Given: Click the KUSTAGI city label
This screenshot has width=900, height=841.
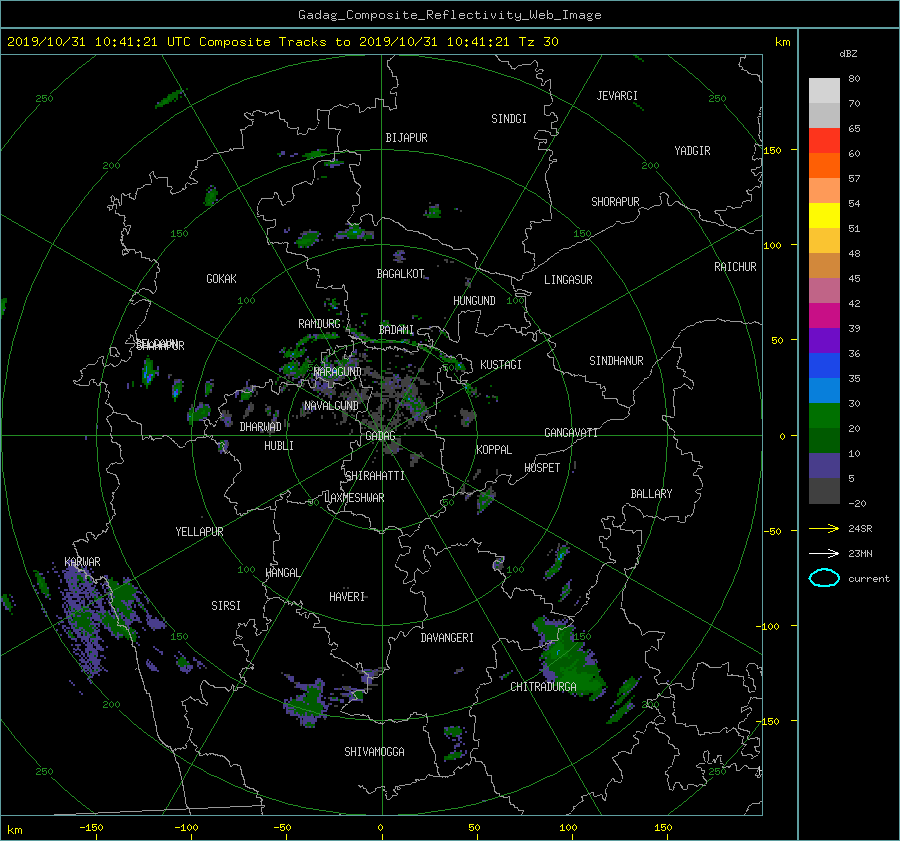Looking at the screenshot, I should tap(501, 365).
